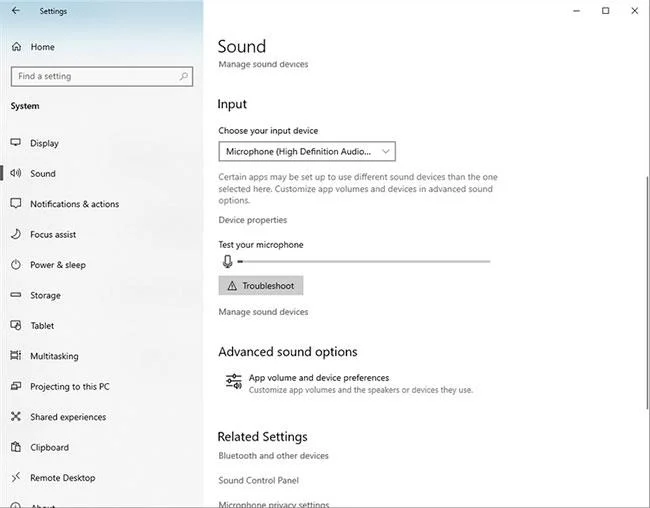This screenshot has width=650, height=508.
Task: Click the Multitasking icon
Action: [16, 355]
